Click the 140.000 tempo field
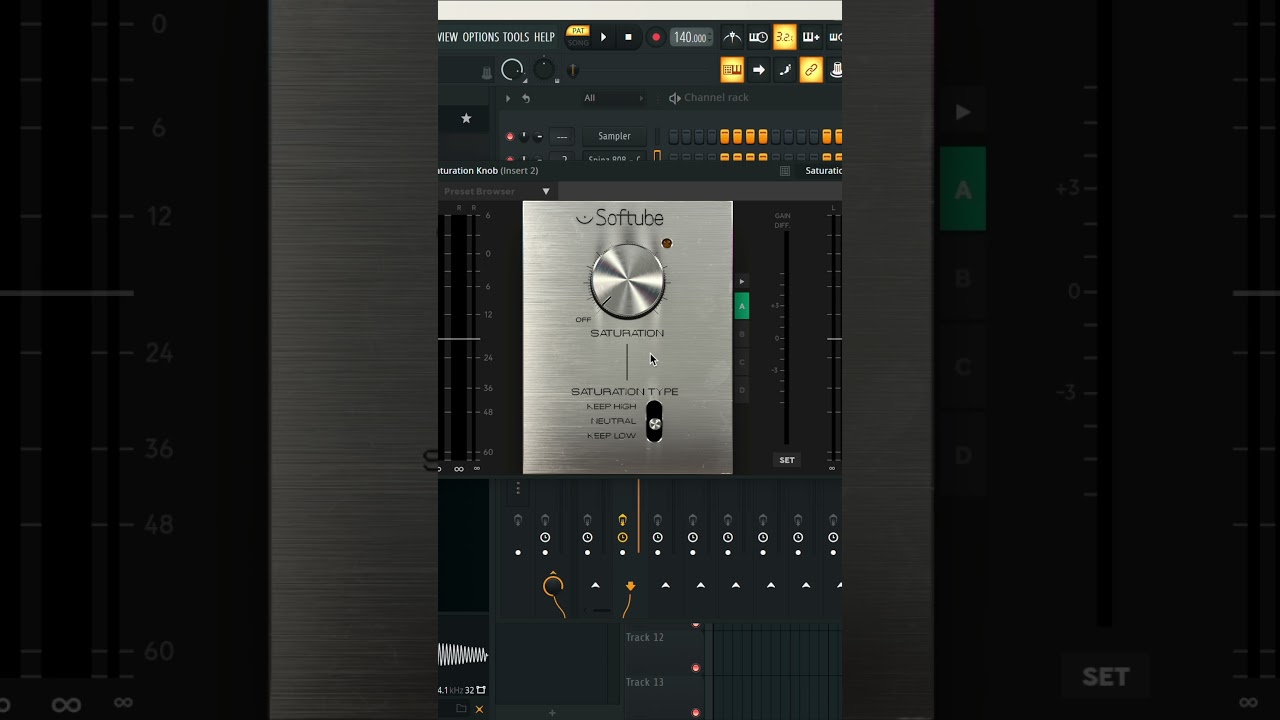Viewport: 1280px width, 720px height. point(690,37)
